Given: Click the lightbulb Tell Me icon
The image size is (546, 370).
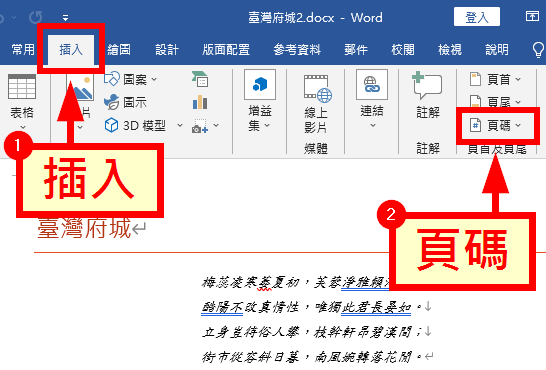Looking at the screenshot, I should point(538,50).
